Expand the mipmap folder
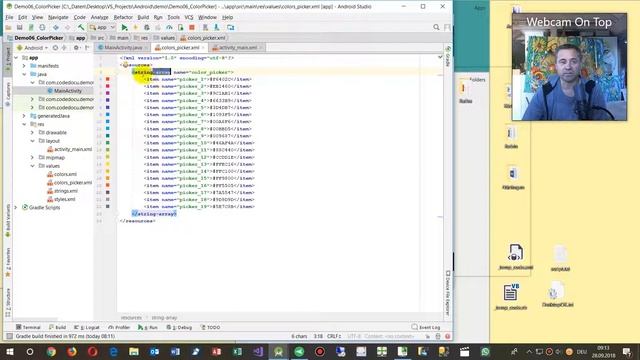Image resolution: width=640 pixels, height=360 pixels. [32, 158]
